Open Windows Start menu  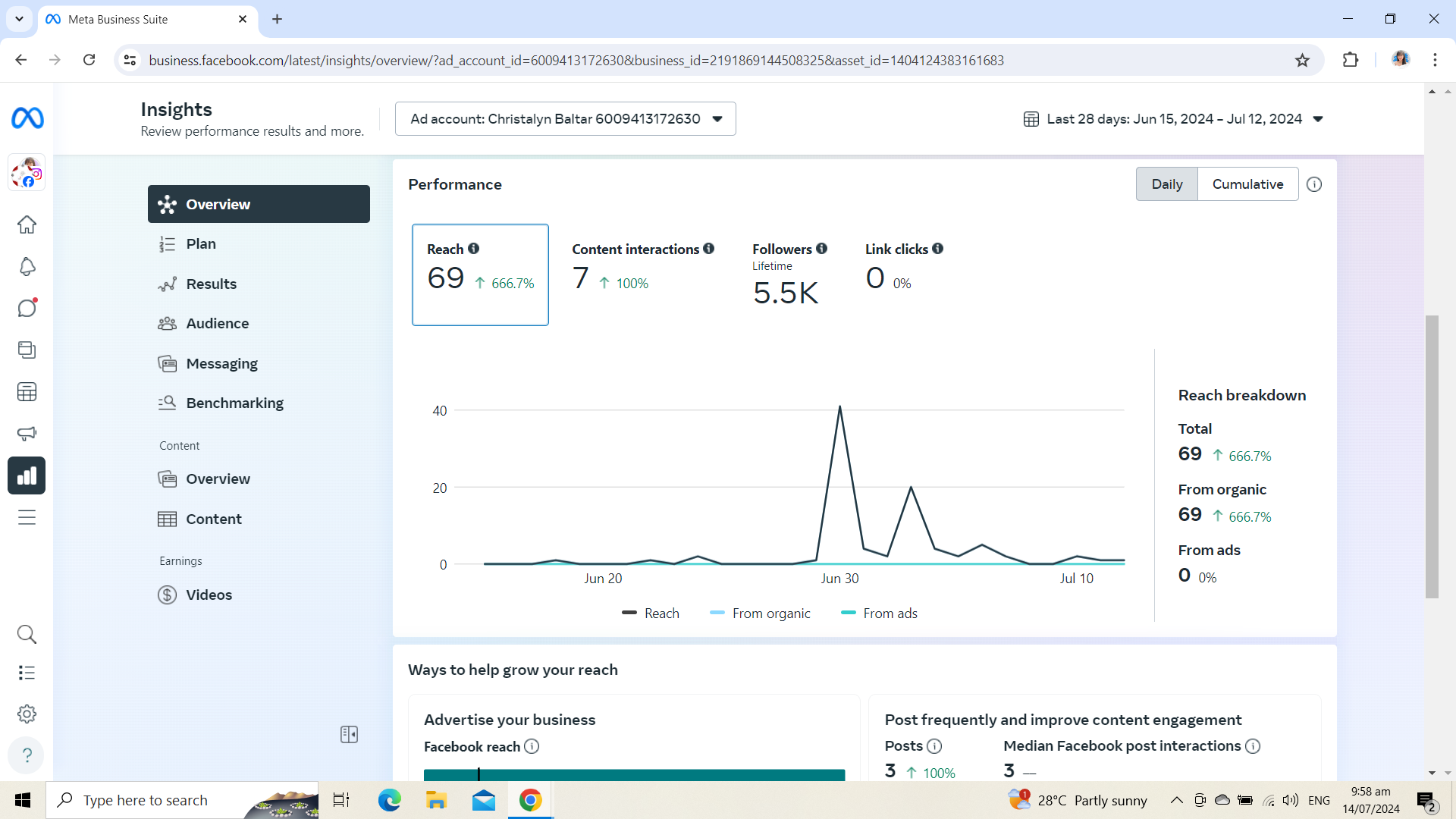tap(23, 800)
